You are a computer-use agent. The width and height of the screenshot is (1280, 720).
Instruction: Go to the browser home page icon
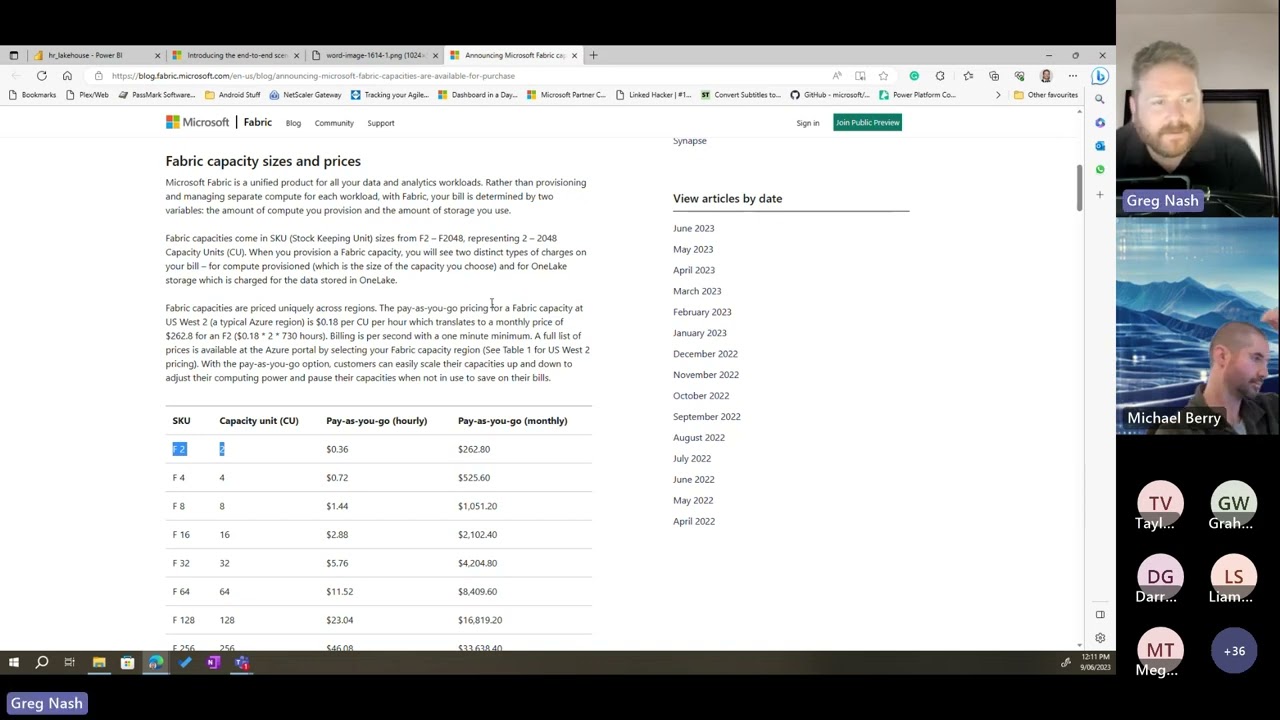(x=67, y=76)
